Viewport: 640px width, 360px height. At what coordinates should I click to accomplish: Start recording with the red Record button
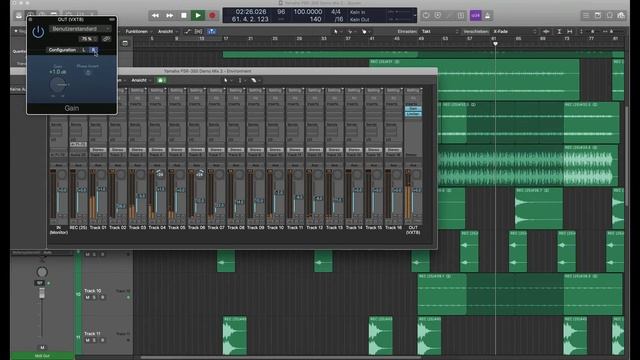212,16
